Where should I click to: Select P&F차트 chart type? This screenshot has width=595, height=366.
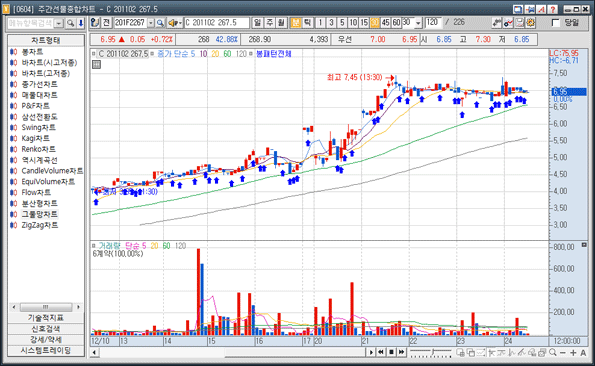[x=35, y=106]
